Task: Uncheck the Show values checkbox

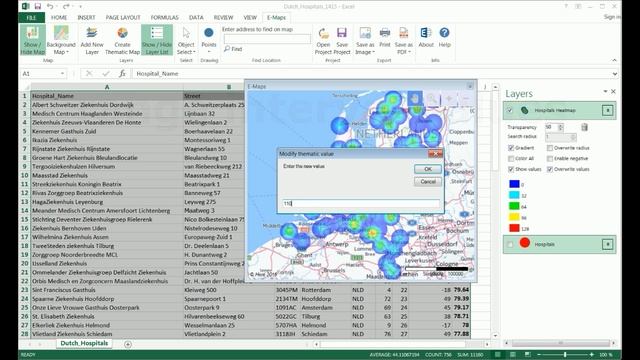Action: click(511, 169)
